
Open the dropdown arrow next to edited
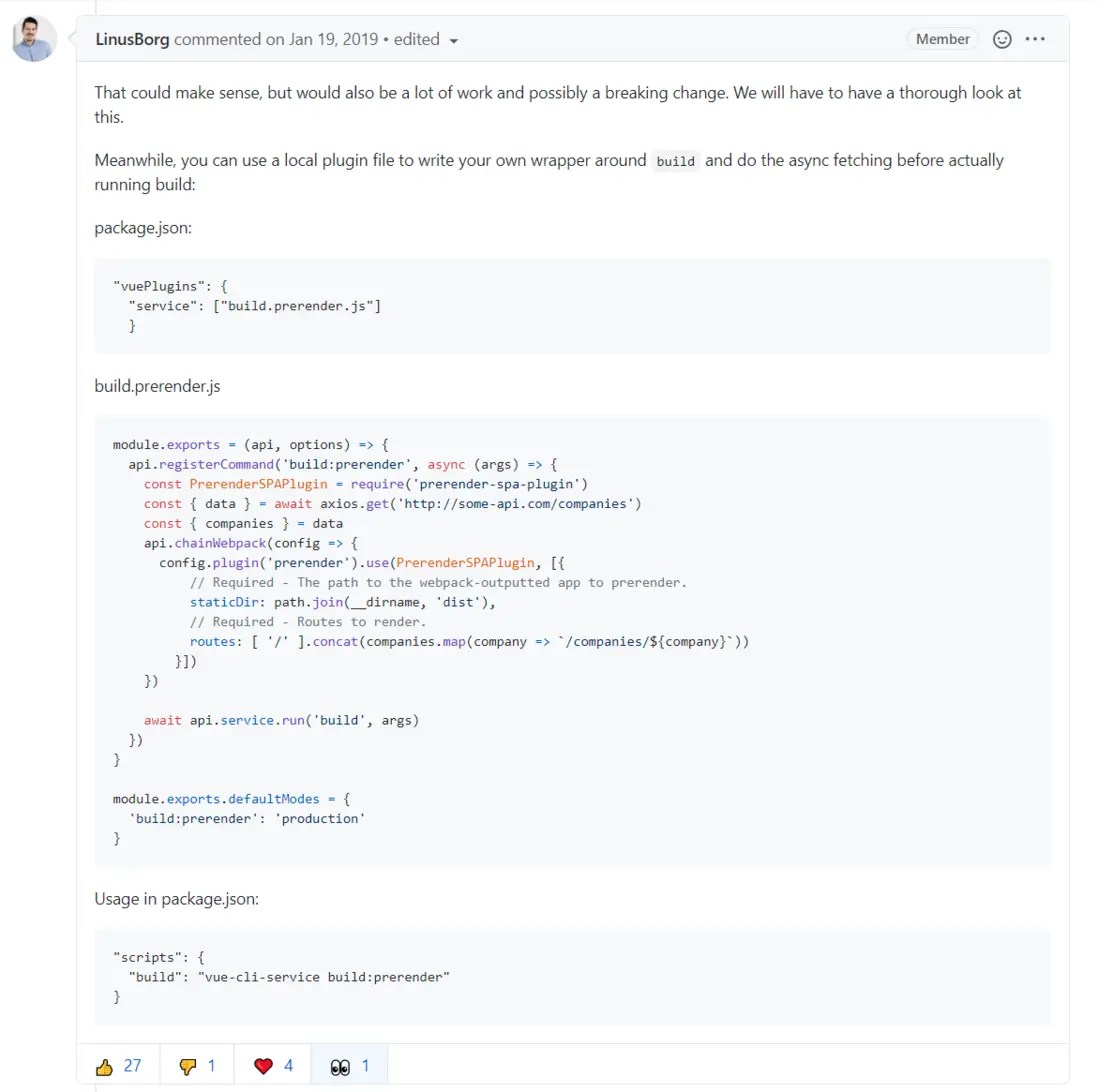point(452,40)
